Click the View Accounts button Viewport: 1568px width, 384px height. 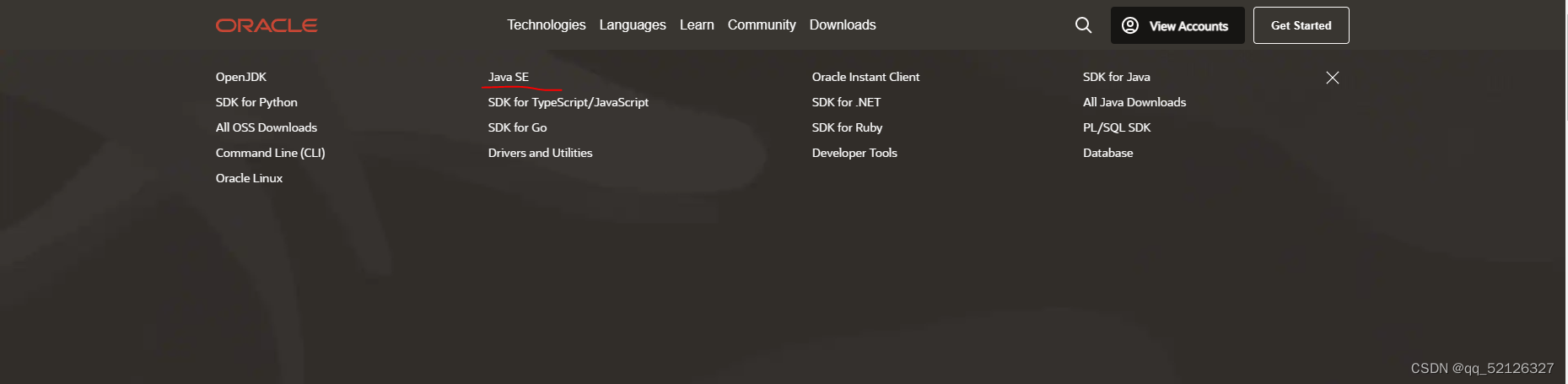[x=1177, y=25]
